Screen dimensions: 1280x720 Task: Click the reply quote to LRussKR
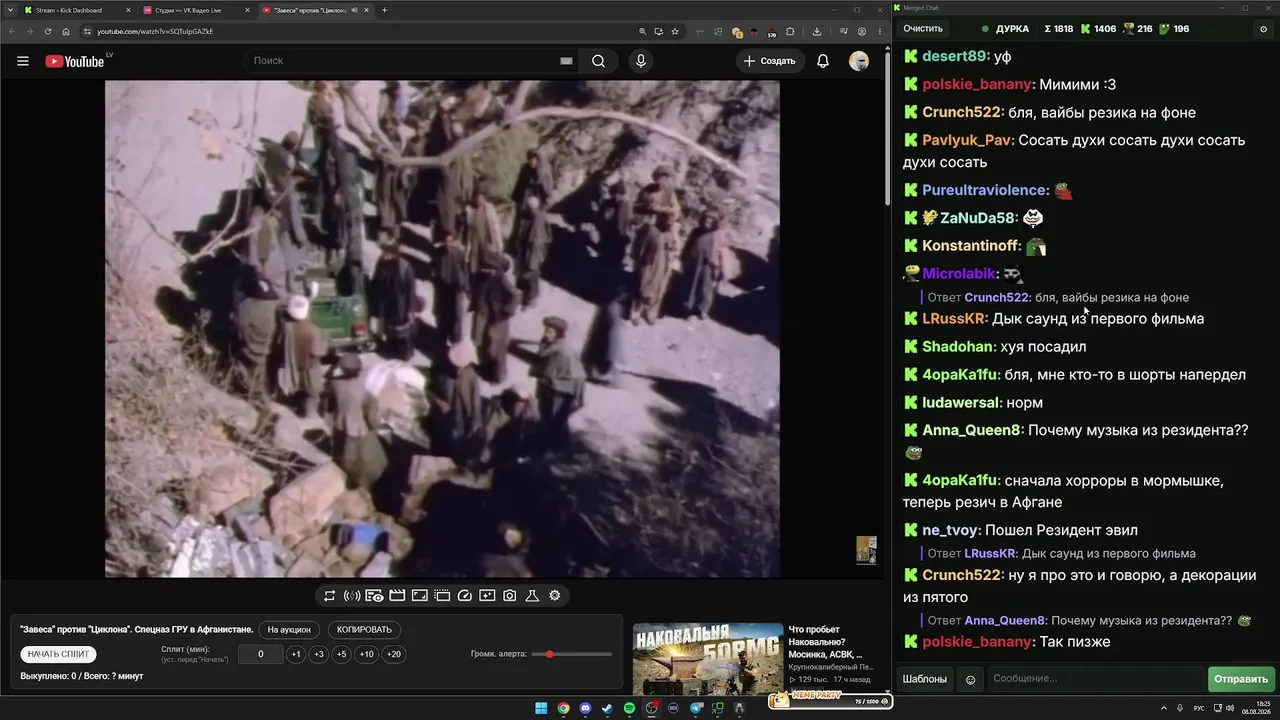(1061, 554)
